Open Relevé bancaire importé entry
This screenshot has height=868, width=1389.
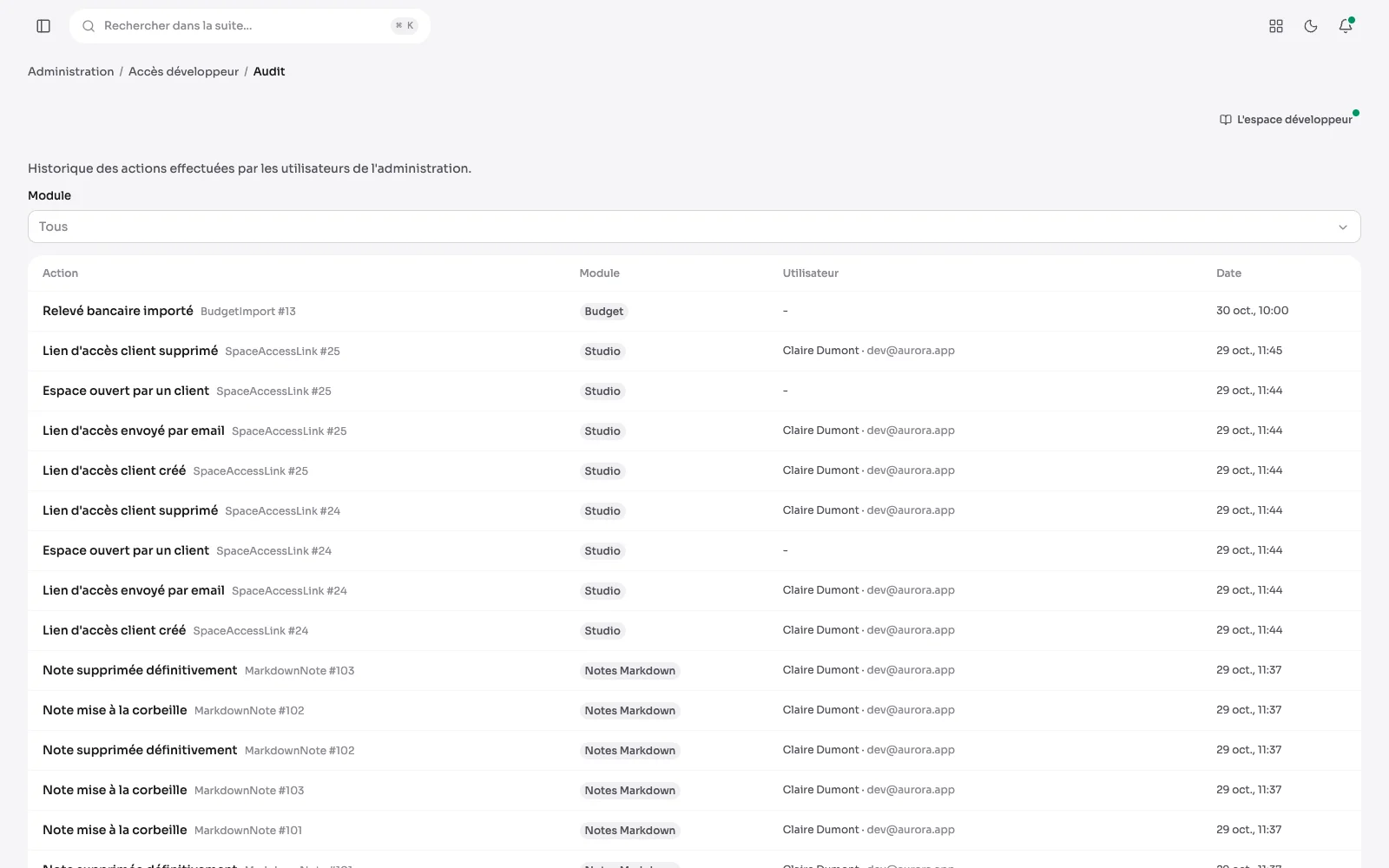118,311
